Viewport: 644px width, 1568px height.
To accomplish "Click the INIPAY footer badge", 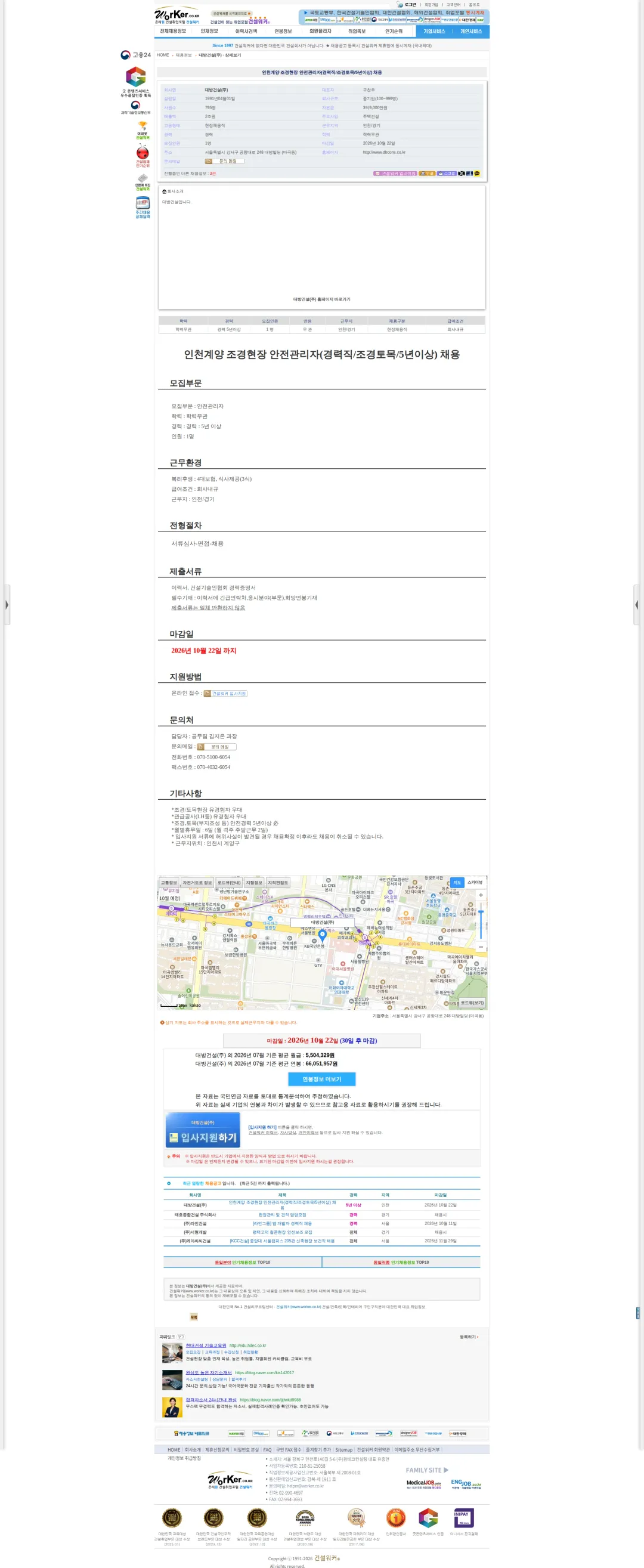I will [464, 1517].
